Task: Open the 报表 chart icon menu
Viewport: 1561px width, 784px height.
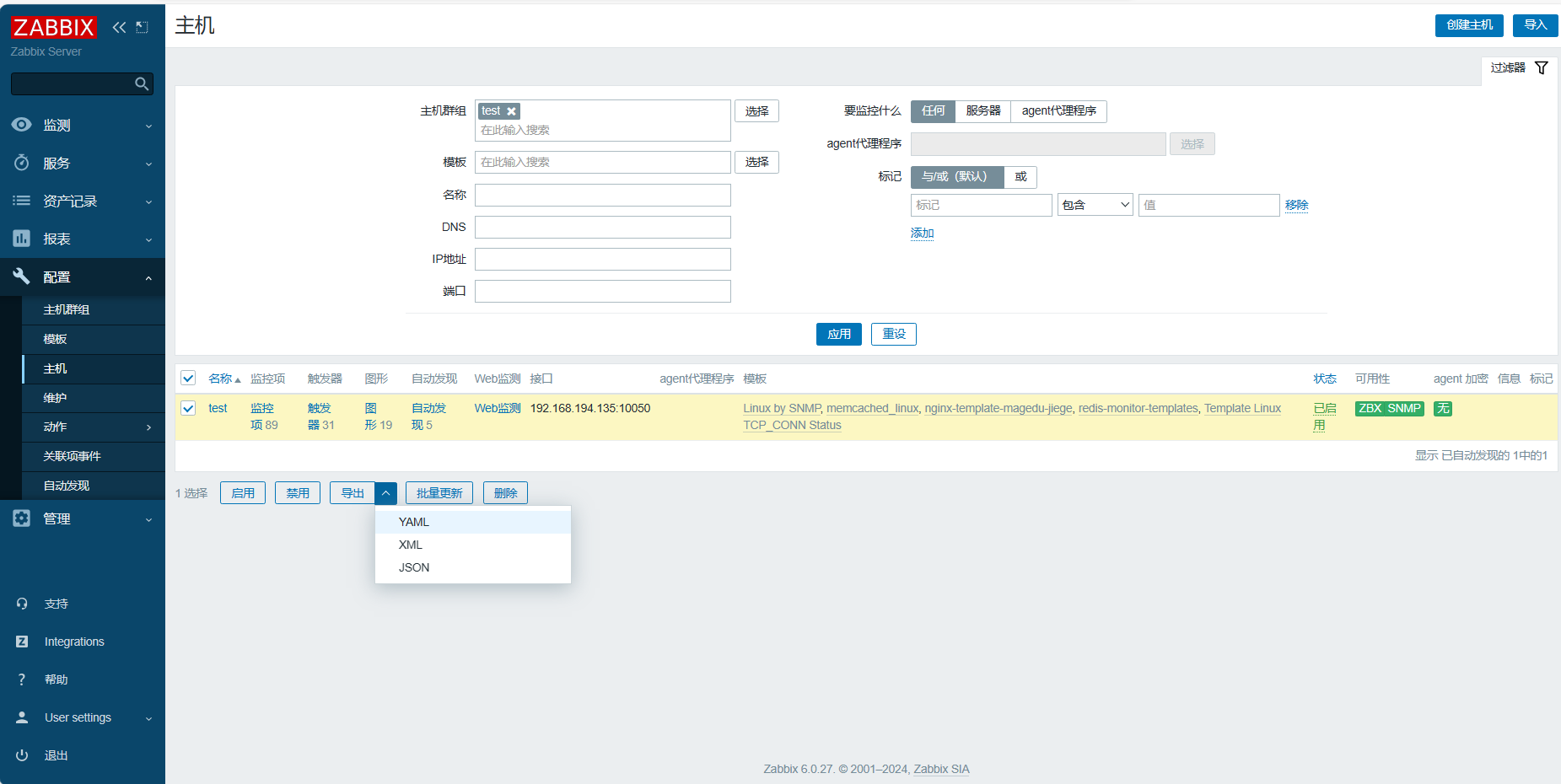Action: click(x=22, y=239)
